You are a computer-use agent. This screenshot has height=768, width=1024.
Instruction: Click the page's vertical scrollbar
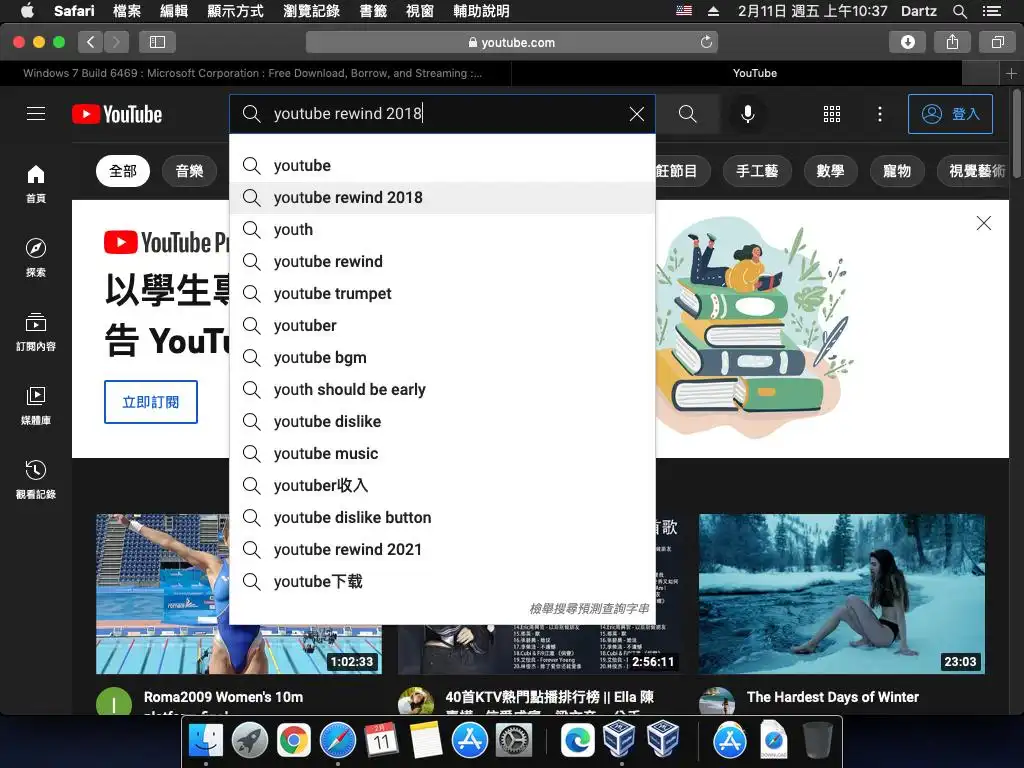click(1016, 134)
